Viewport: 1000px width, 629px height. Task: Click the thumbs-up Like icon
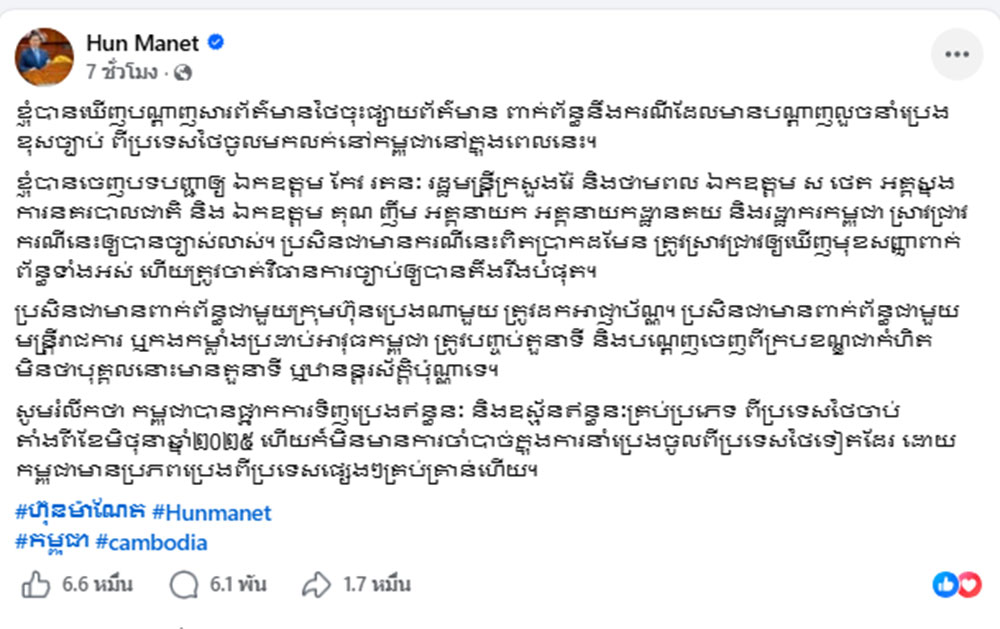click(x=36, y=585)
